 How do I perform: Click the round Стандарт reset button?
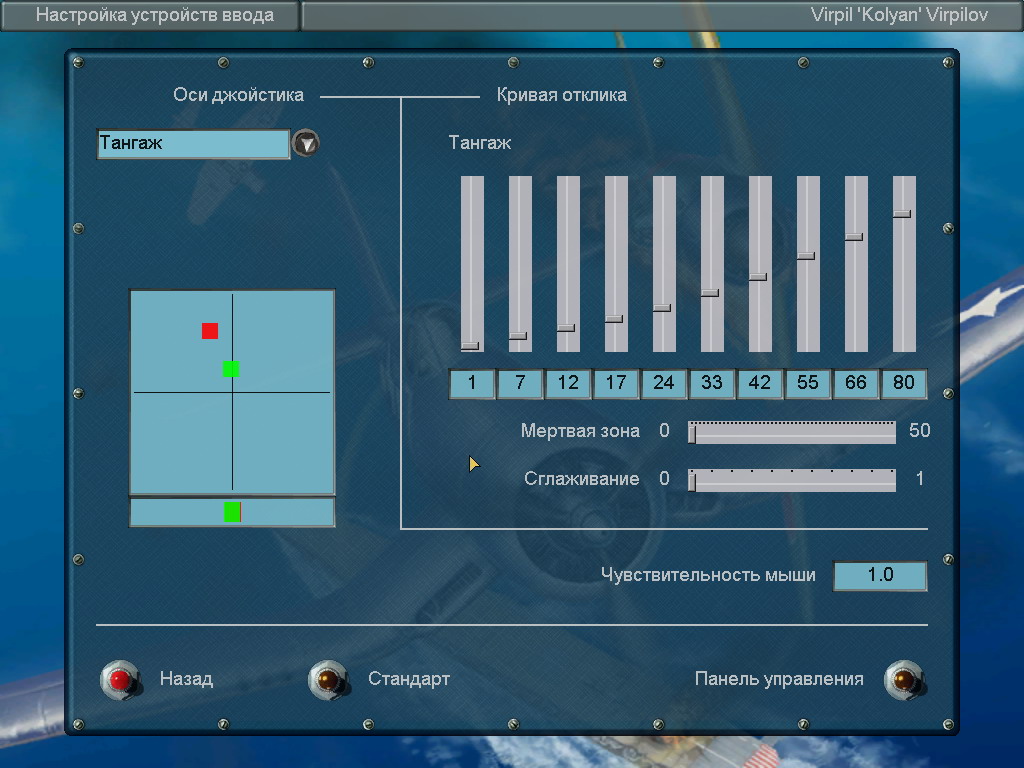(328, 680)
